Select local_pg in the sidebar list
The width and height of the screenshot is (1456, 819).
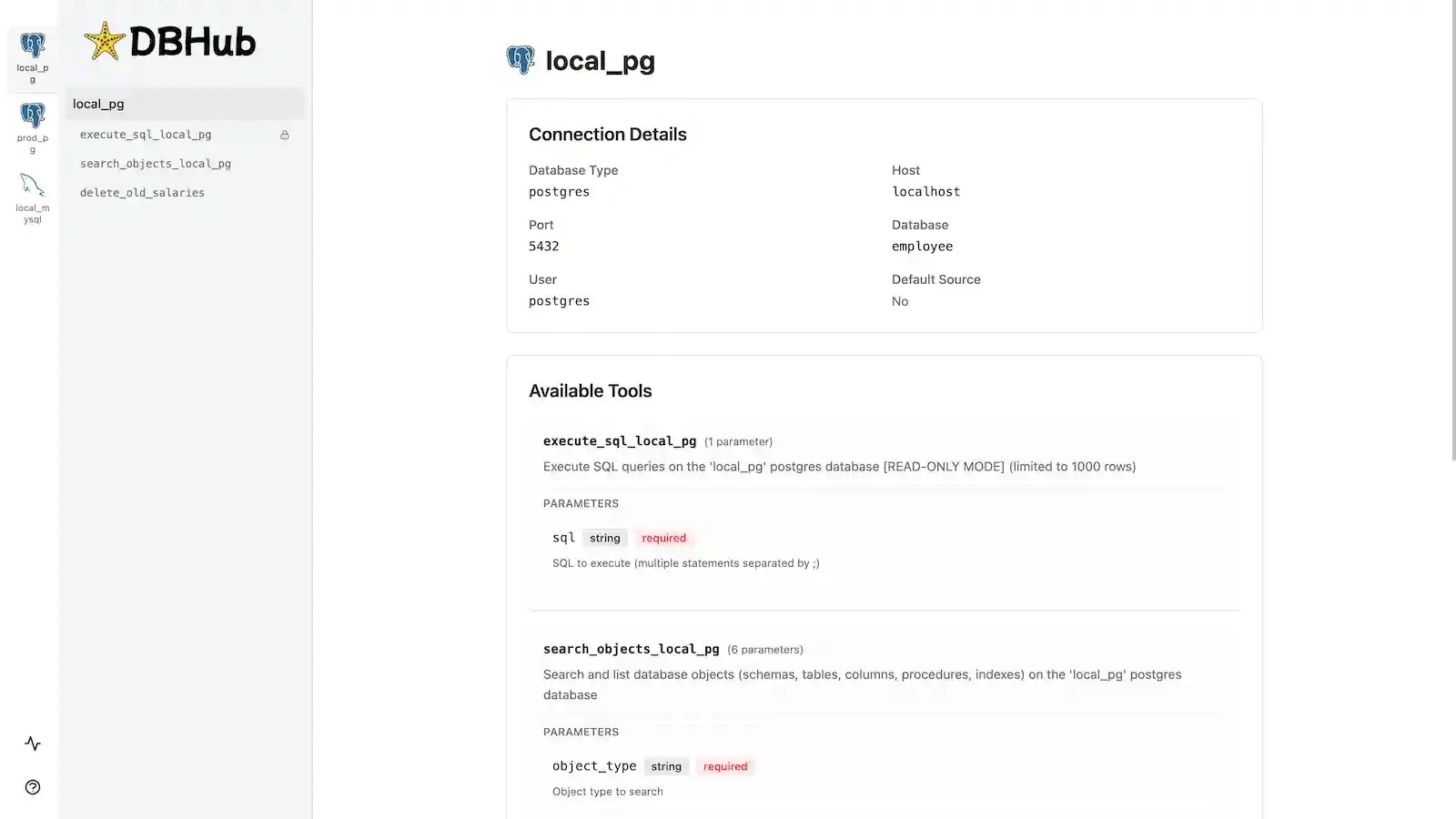pos(98,104)
